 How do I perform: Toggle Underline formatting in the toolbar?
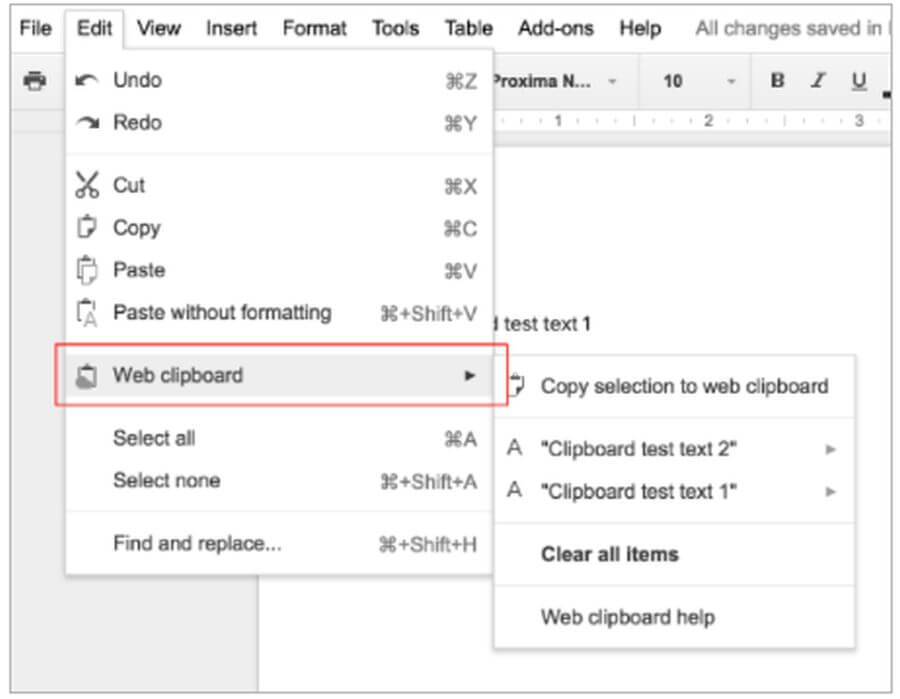click(858, 81)
